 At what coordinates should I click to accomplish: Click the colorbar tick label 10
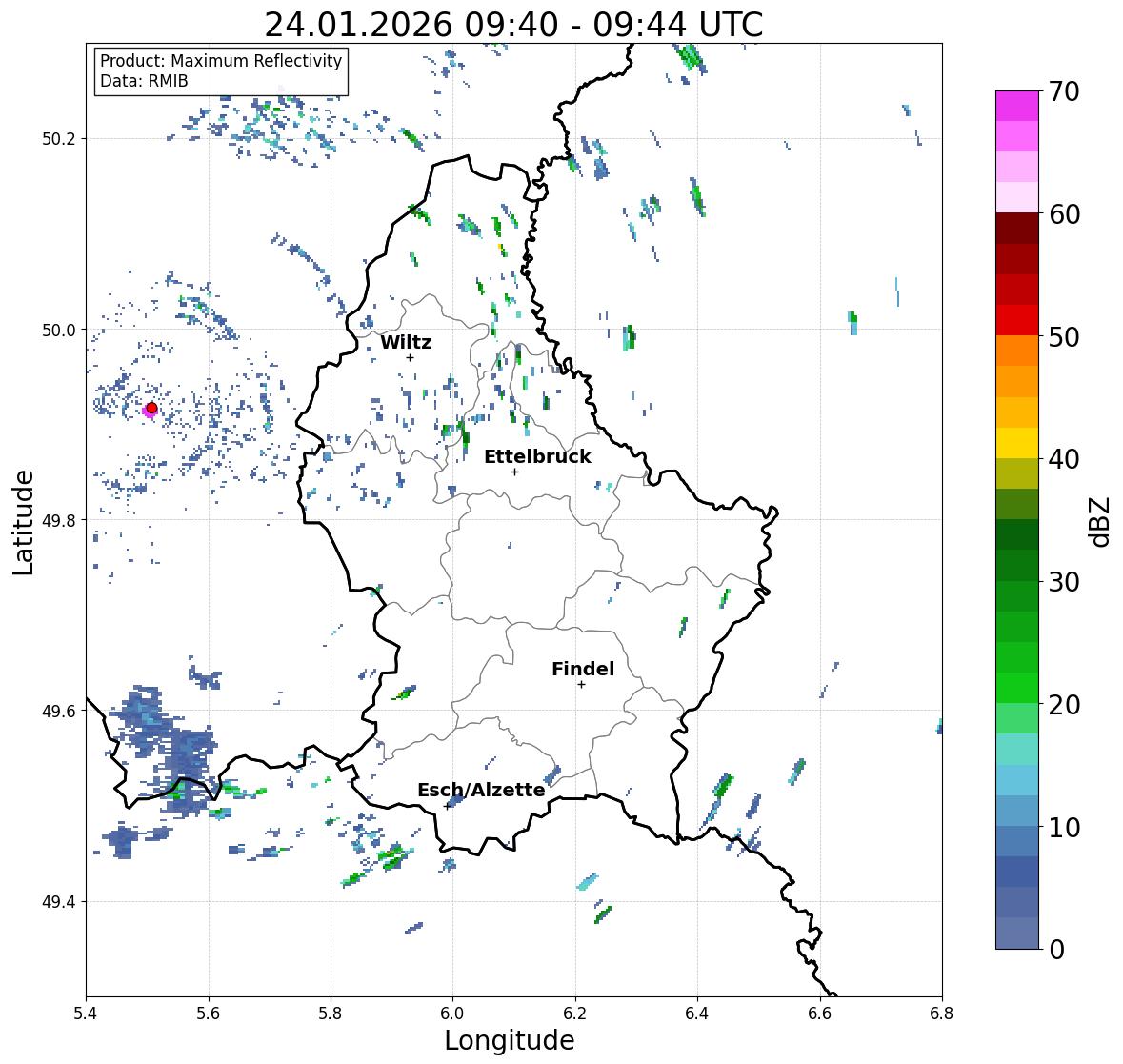click(x=1064, y=827)
